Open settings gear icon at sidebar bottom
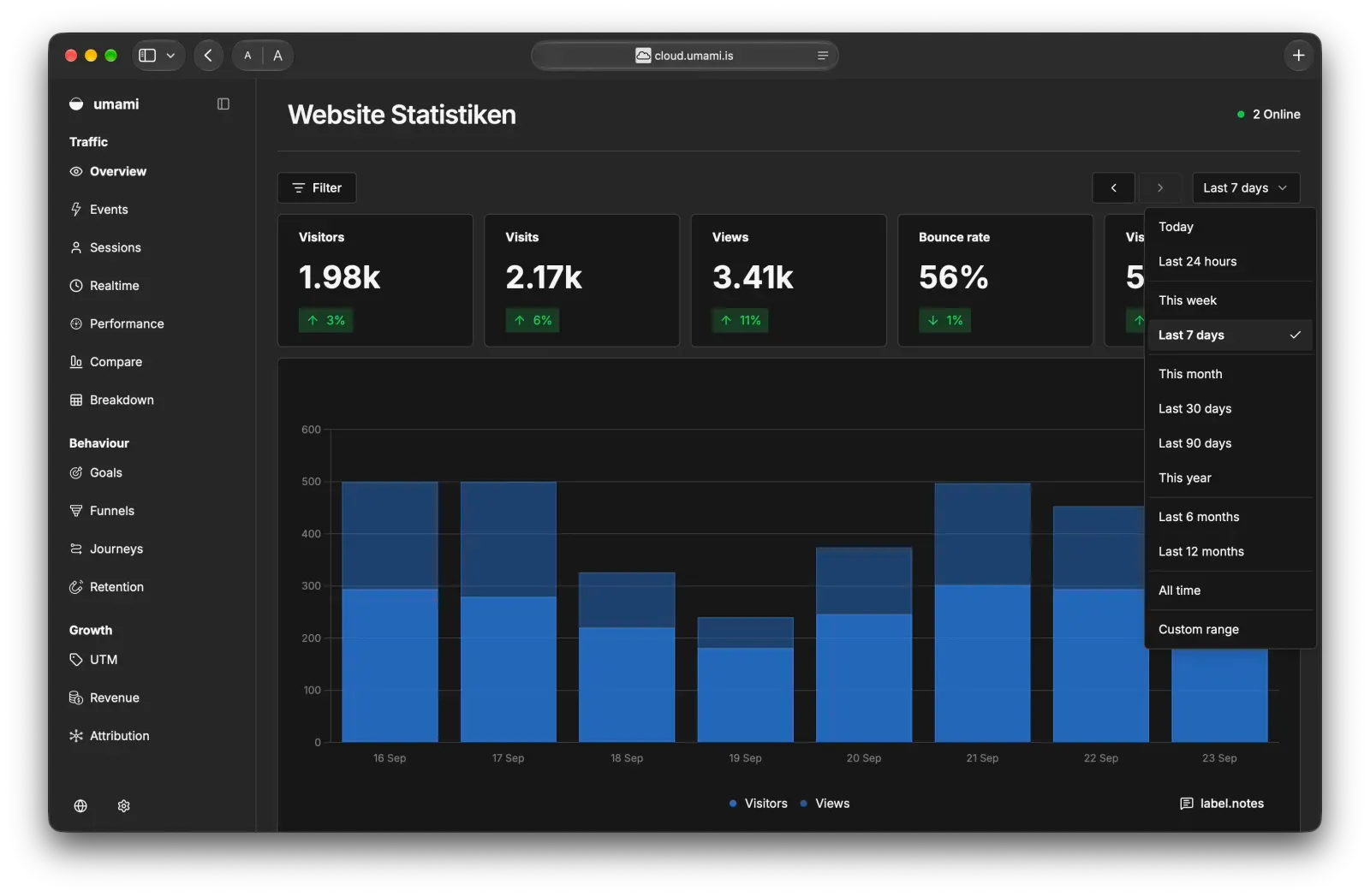The width and height of the screenshot is (1370, 896). 124,806
